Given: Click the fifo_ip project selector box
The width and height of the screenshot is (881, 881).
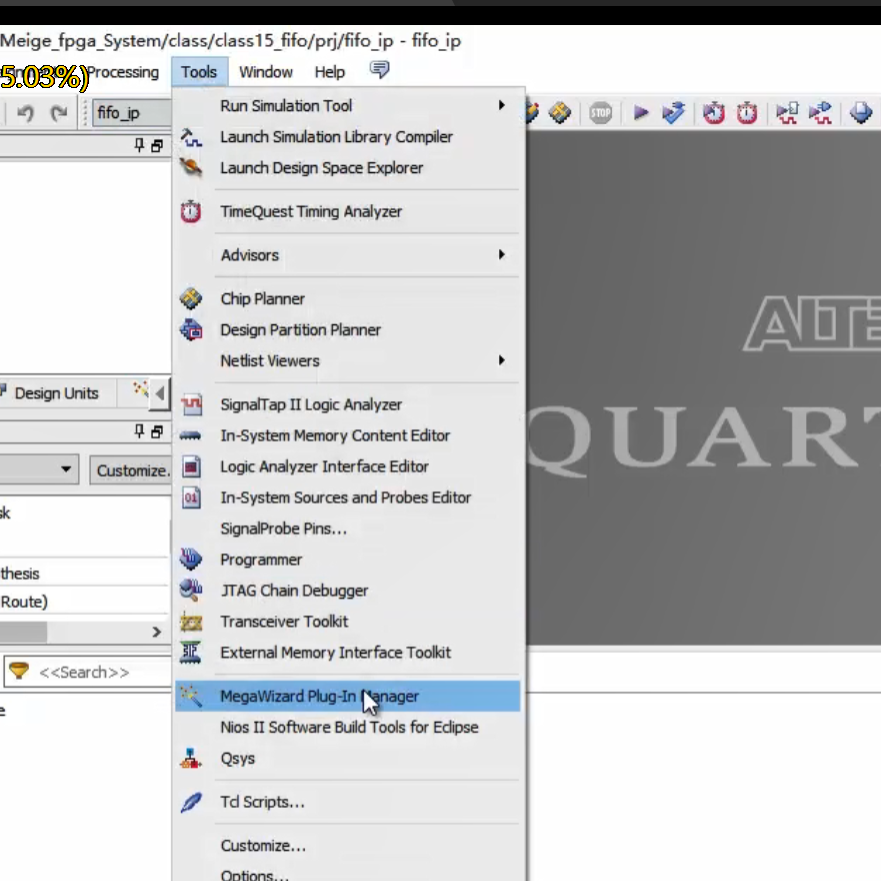Looking at the screenshot, I should click(133, 113).
